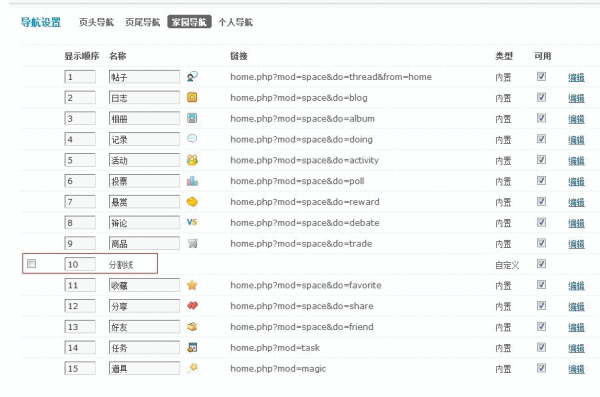This screenshot has height=397, width=600.
Task: Uncheck 可用 for the 投票 row
Action: click(541, 180)
